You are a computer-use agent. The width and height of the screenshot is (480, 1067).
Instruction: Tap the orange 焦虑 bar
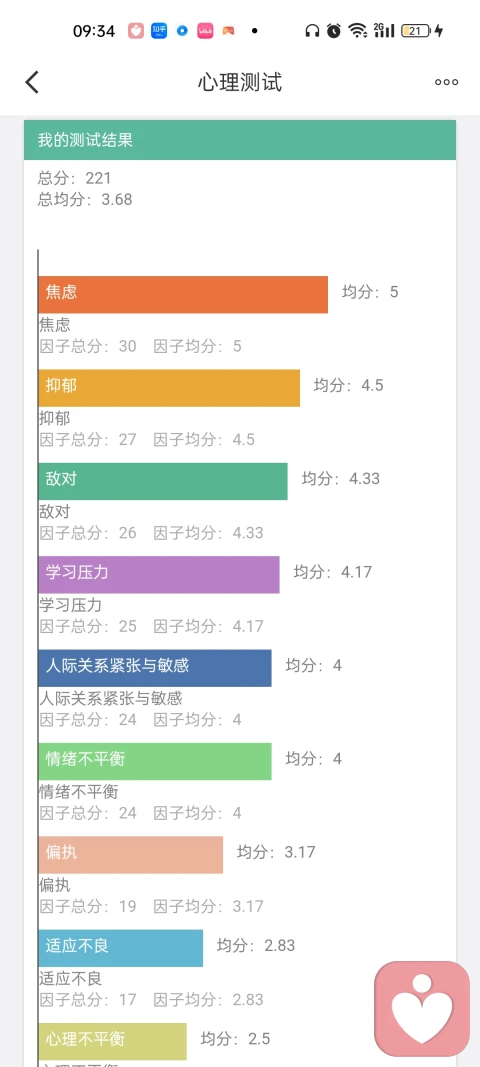183,295
